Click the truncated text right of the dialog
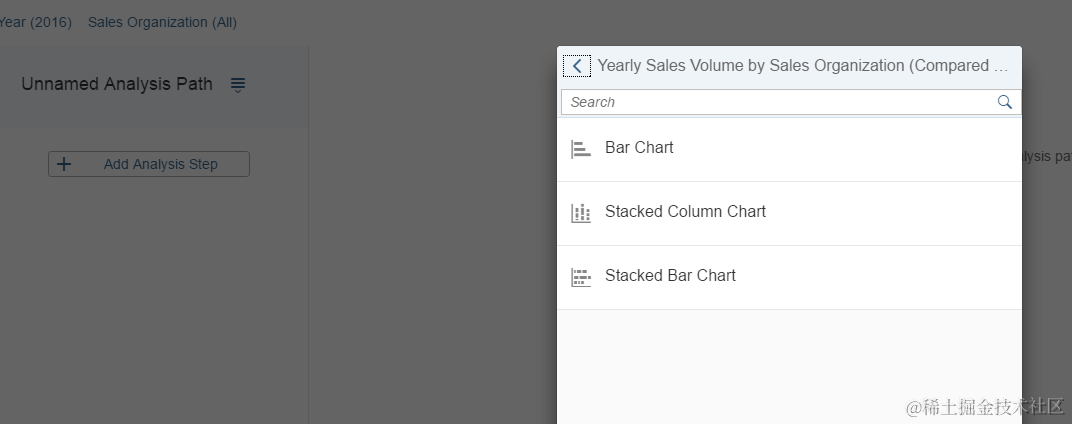This screenshot has width=1072, height=424. (1046, 157)
